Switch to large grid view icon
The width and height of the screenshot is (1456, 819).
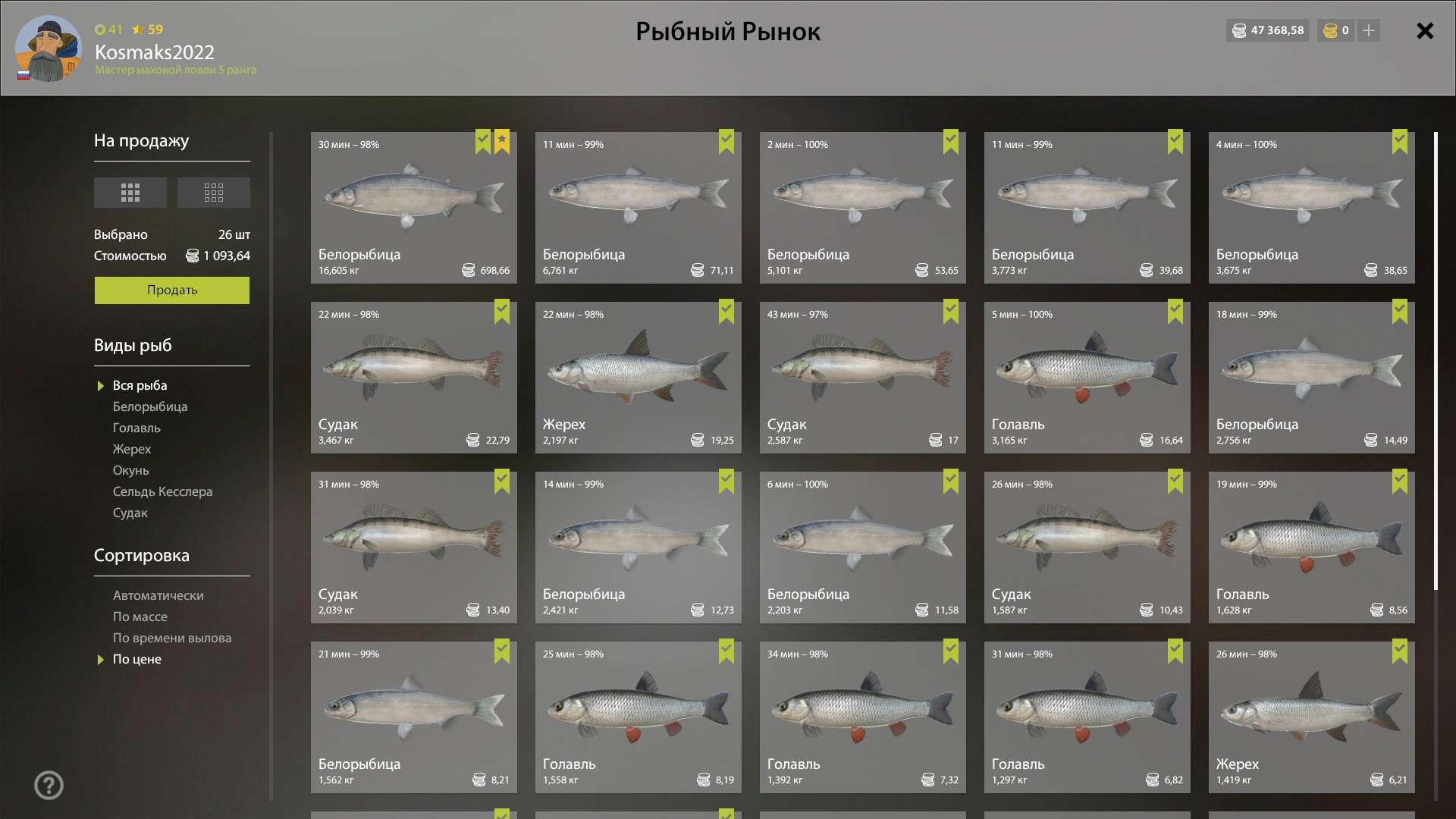(x=130, y=193)
